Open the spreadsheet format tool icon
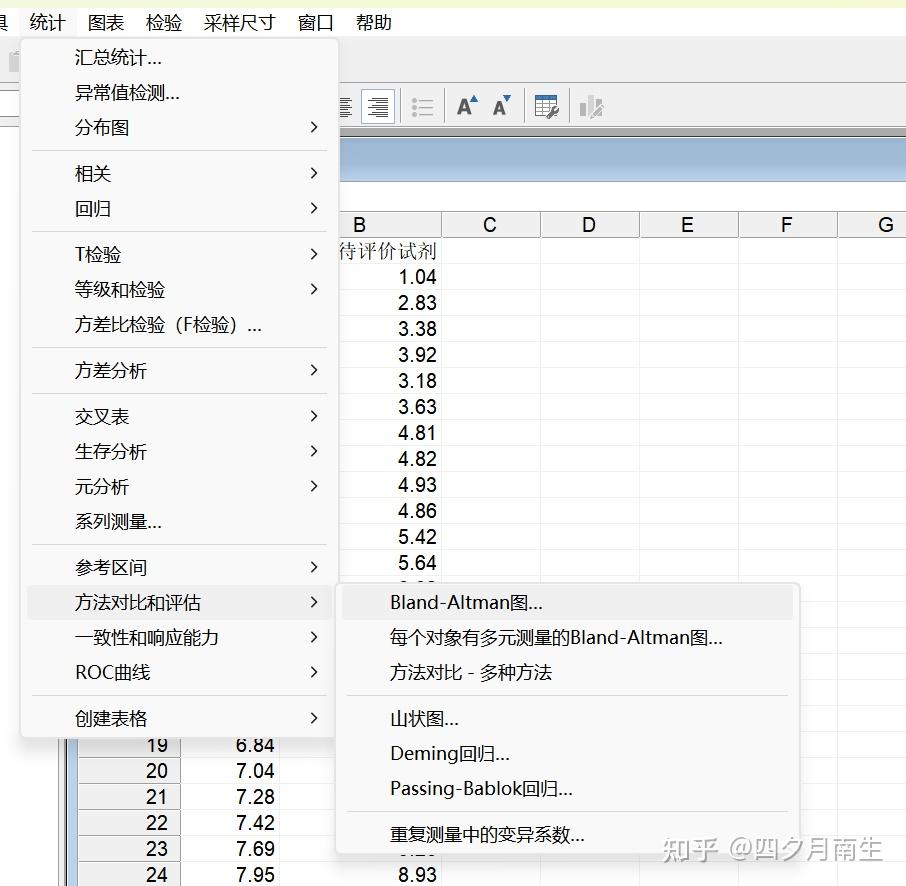The width and height of the screenshot is (906, 886). click(547, 105)
